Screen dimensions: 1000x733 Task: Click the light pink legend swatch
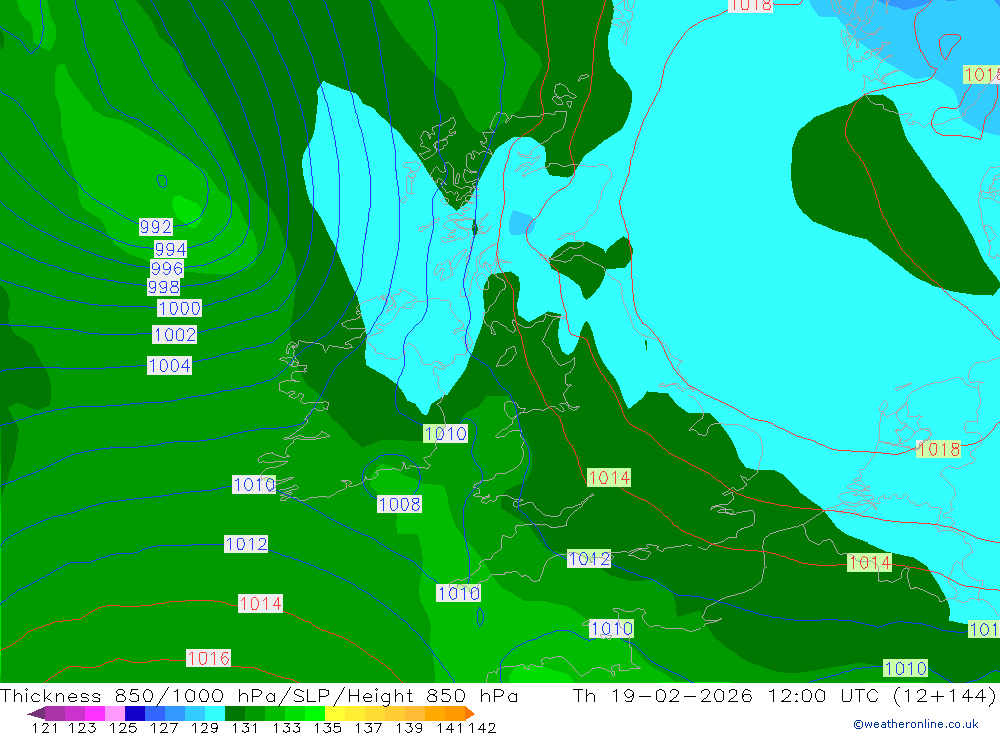coord(115,713)
